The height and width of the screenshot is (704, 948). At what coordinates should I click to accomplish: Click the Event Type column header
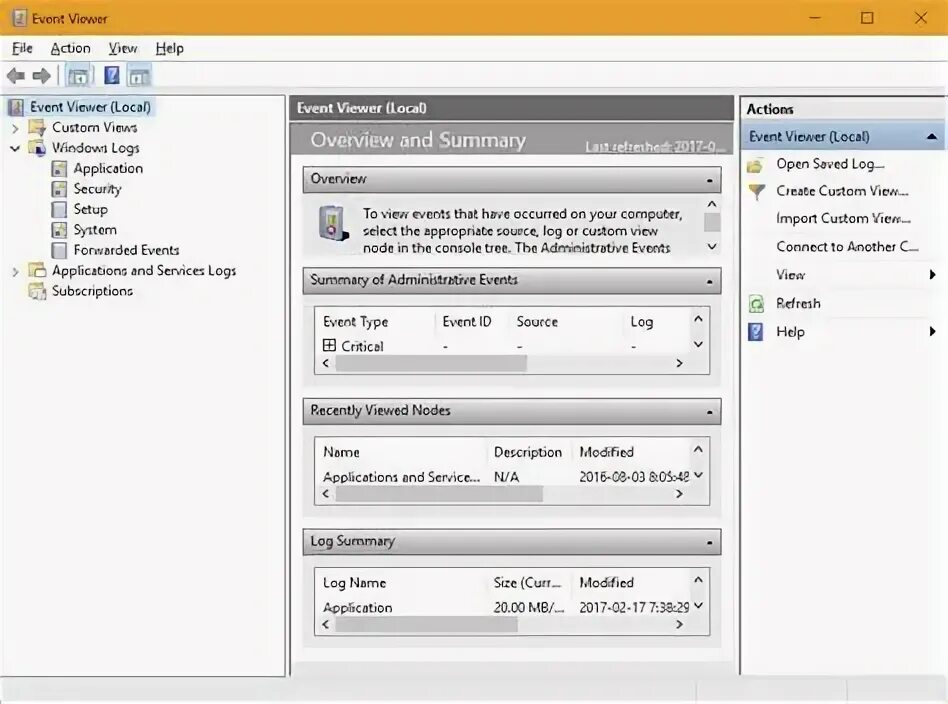pyautogui.click(x=356, y=322)
